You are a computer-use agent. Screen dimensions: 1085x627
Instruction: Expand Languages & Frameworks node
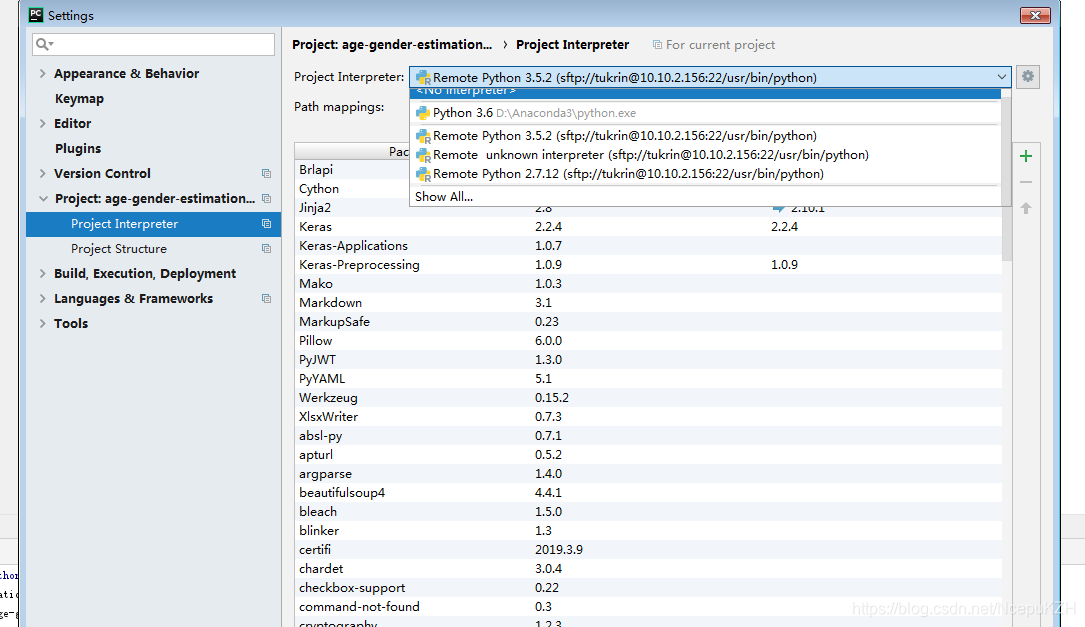point(43,298)
